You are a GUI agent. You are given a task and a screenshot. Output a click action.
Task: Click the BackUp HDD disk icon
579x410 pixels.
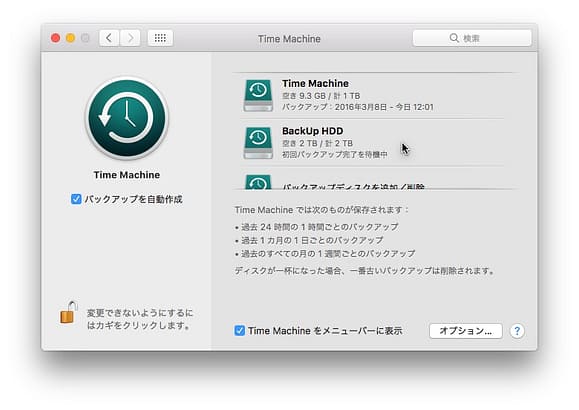(258, 143)
